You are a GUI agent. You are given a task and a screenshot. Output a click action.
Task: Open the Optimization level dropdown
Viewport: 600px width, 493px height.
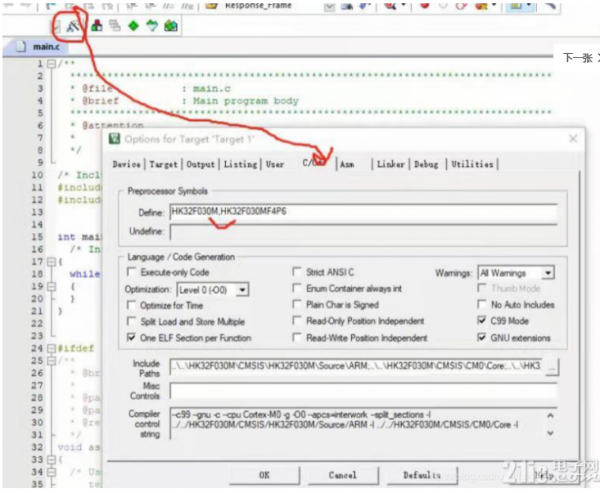pos(241,289)
